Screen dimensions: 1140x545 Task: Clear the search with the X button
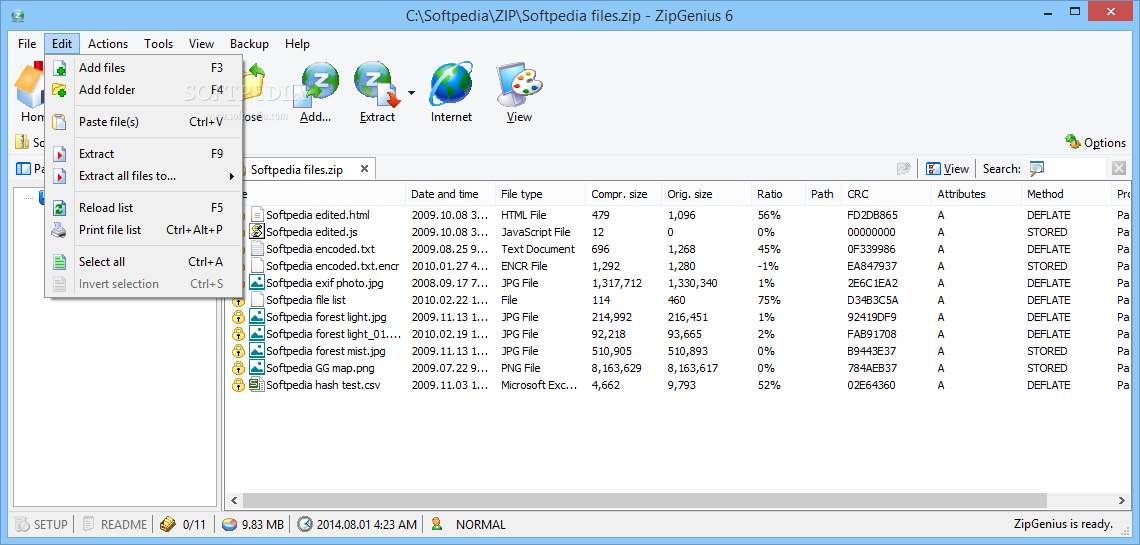pyautogui.click(x=1119, y=169)
